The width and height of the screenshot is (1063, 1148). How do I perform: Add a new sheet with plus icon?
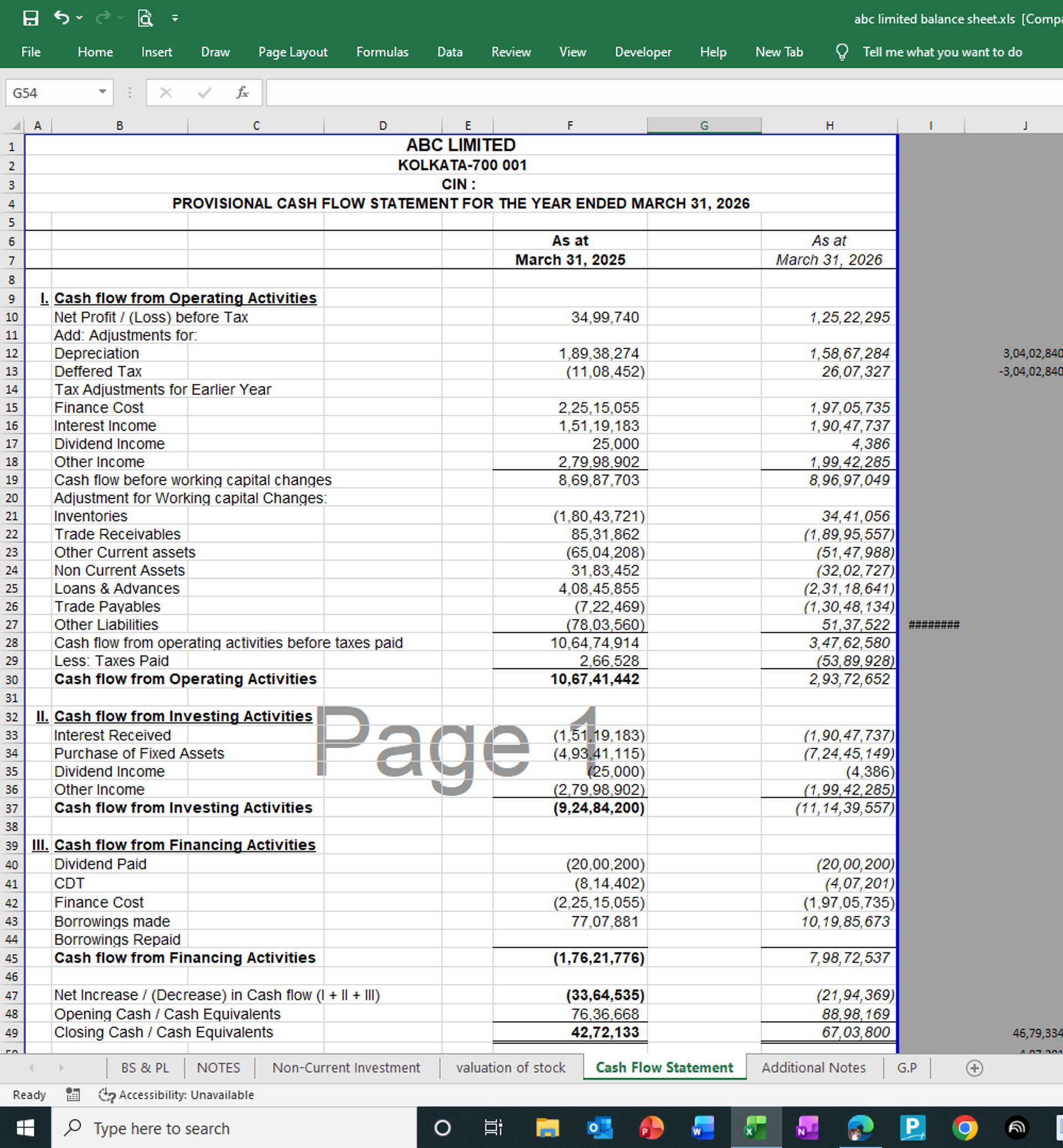coord(974,1068)
